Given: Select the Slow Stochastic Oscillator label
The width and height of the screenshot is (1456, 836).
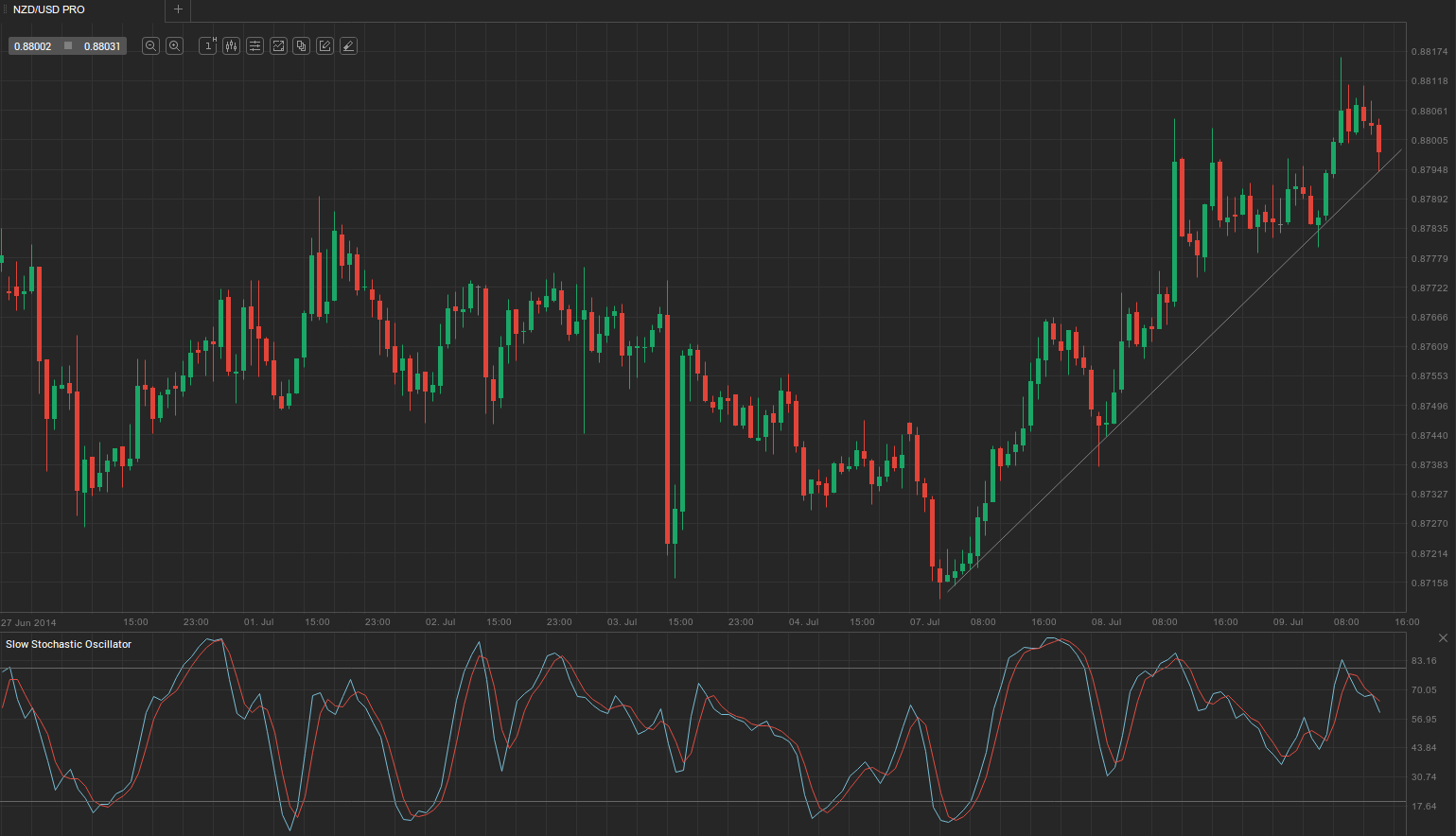Looking at the screenshot, I should tap(68, 644).
